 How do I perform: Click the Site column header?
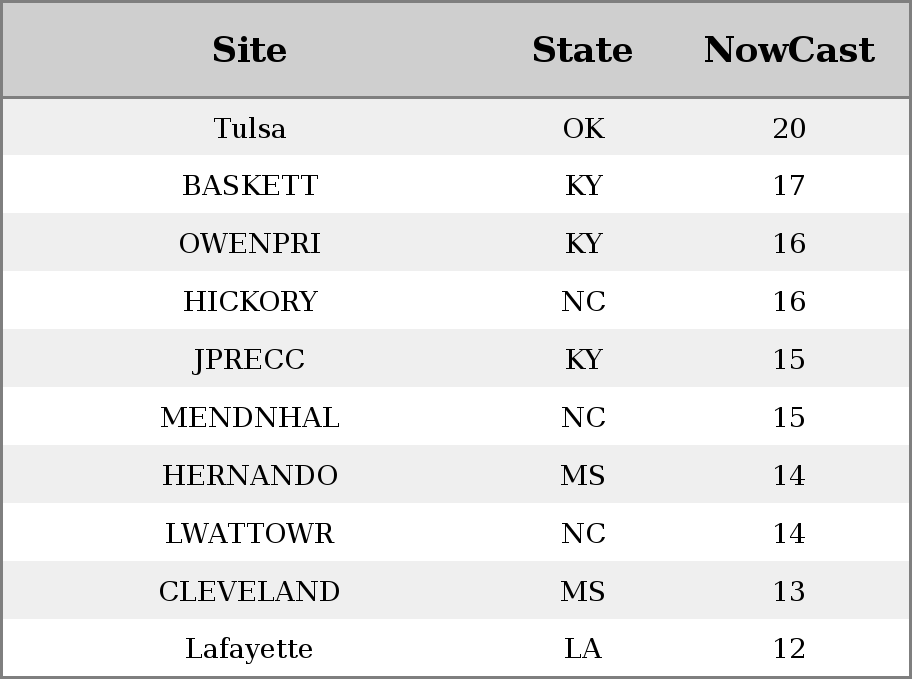point(250,49)
